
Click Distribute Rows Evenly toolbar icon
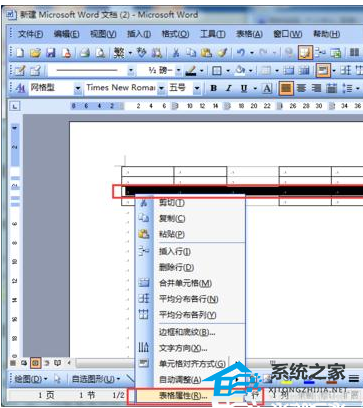[346, 71]
